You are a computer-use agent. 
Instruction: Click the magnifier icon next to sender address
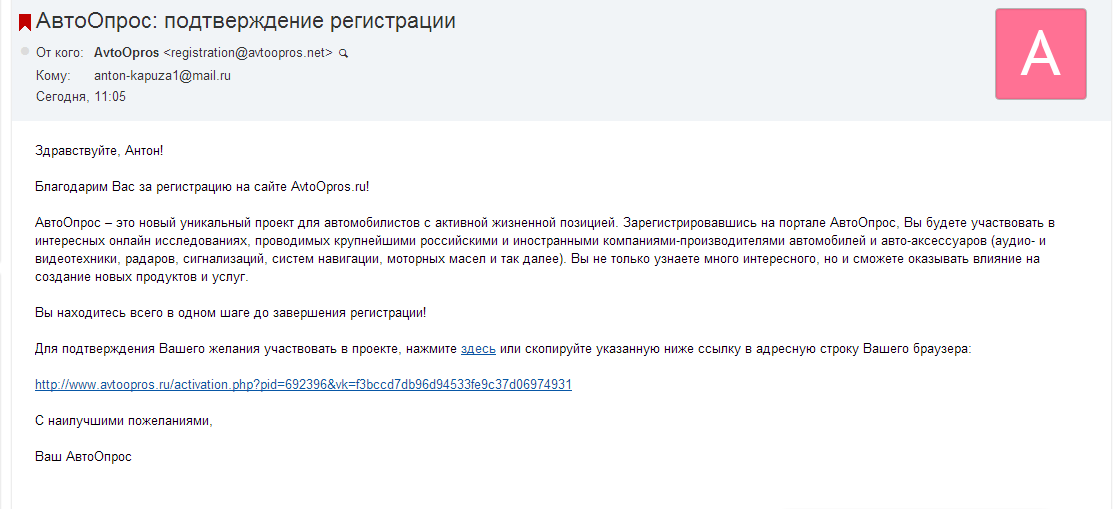click(x=343, y=53)
